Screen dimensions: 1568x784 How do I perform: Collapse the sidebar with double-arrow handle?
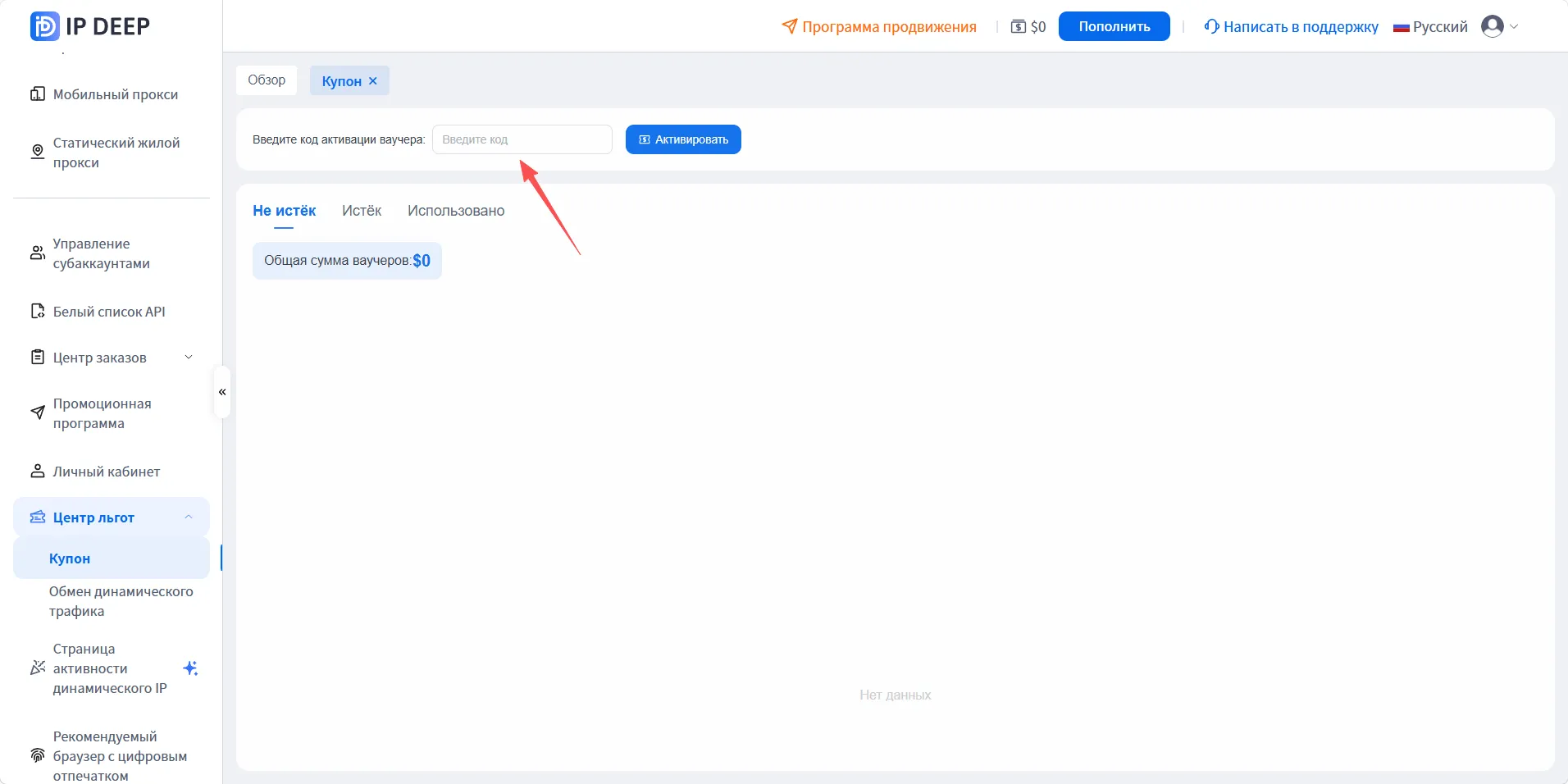pos(222,392)
